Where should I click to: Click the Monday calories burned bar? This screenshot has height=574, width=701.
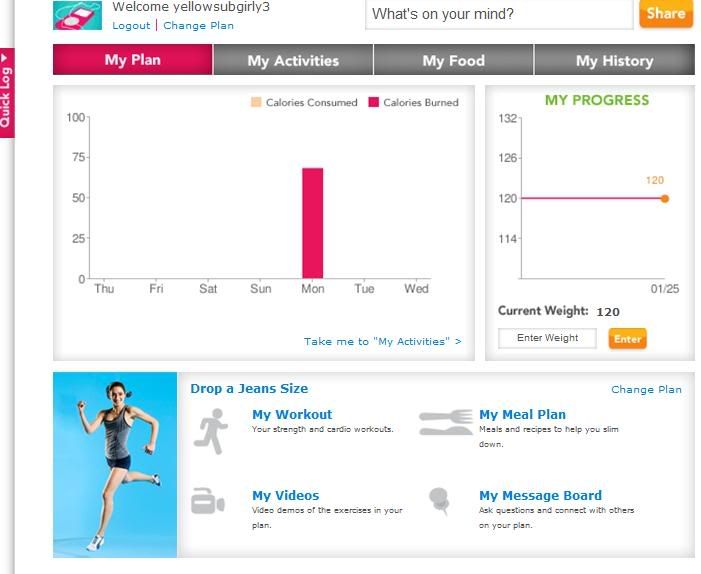coord(313,223)
